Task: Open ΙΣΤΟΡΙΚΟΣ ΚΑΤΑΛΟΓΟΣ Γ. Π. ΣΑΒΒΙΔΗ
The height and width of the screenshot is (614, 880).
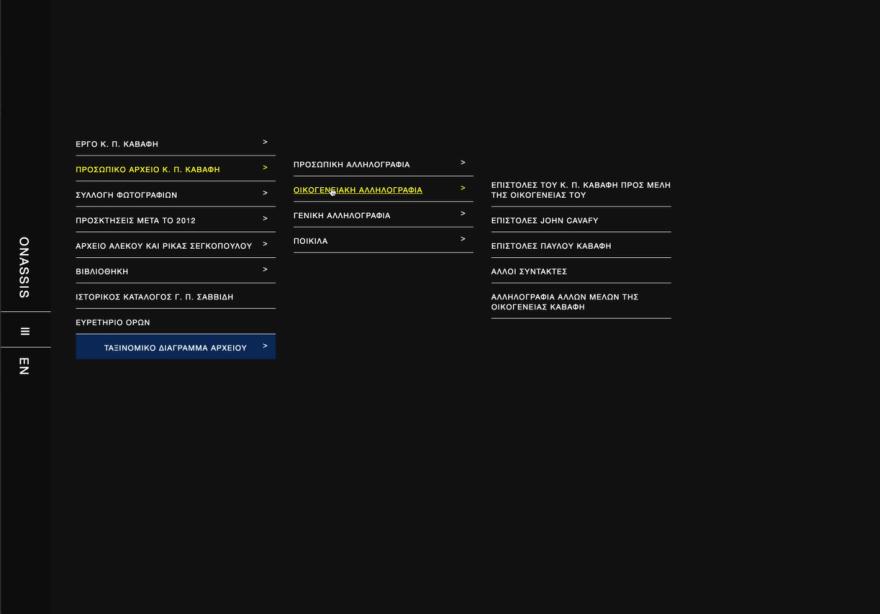Action: pyautogui.click(x=154, y=297)
